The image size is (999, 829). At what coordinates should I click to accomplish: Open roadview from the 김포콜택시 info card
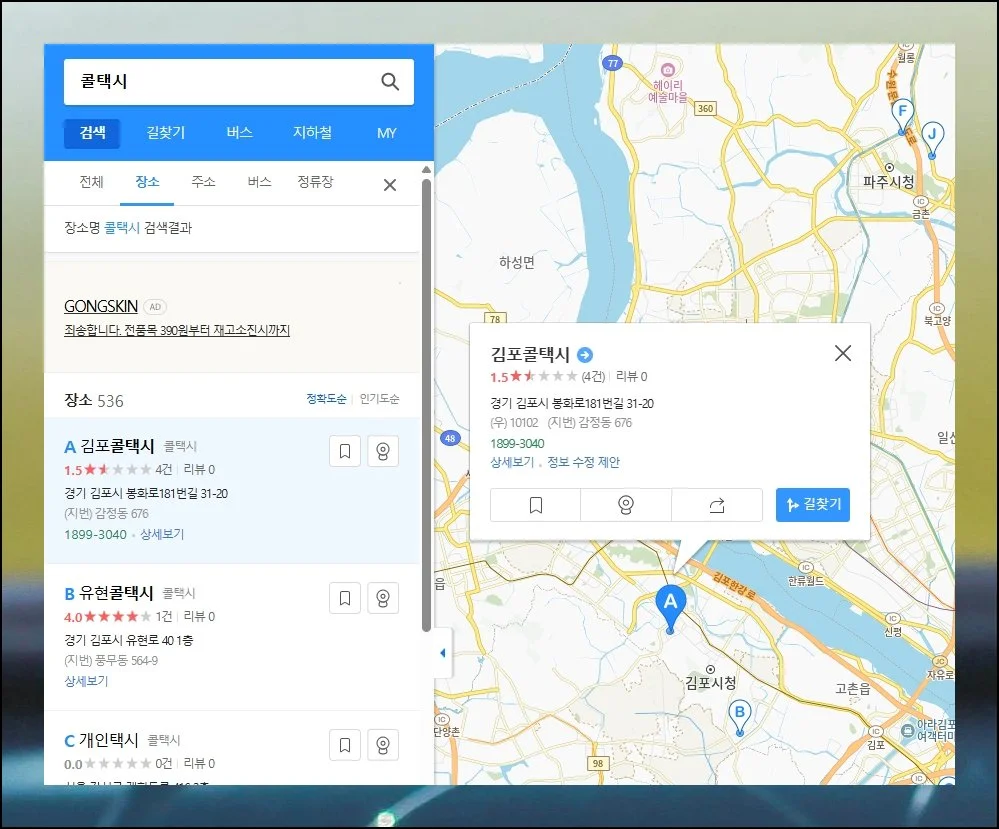[x=625, y=505]
